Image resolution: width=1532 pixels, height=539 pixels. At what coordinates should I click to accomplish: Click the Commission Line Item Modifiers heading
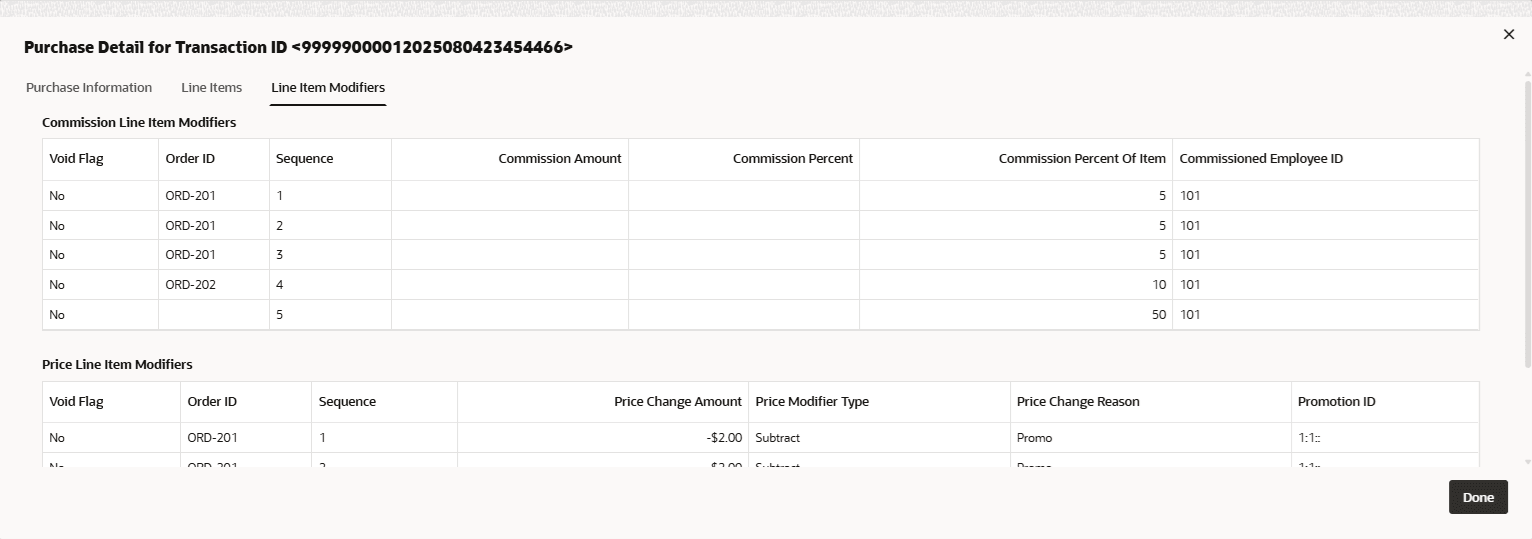click(139, 122)
